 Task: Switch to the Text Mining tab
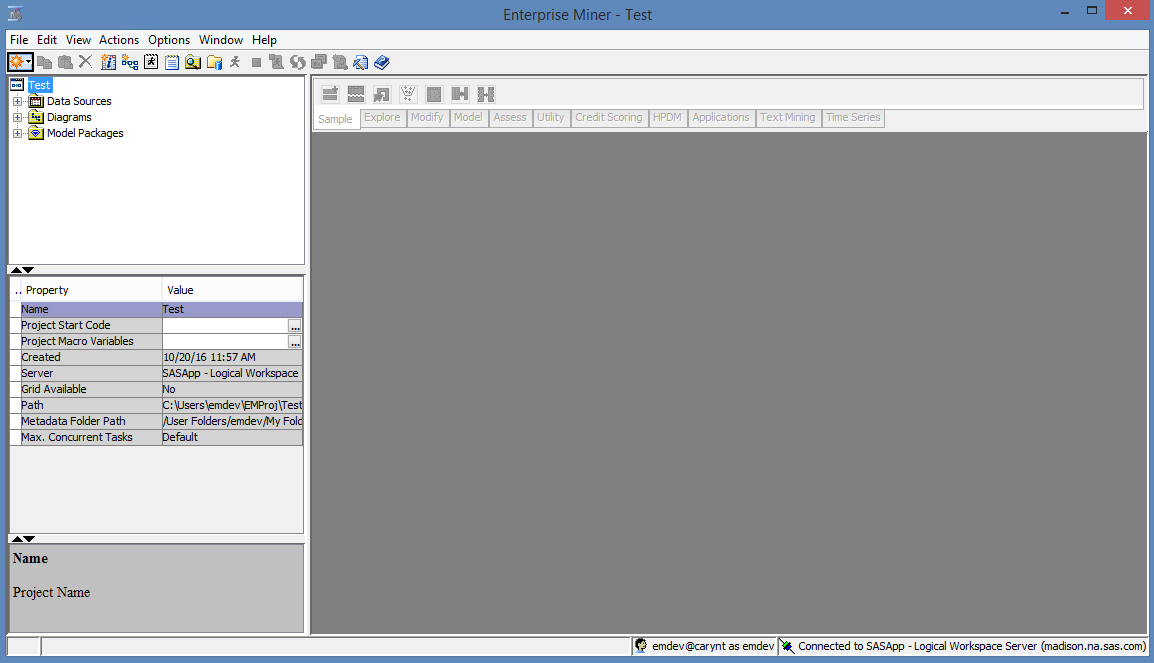pyautogui.click(x=787, y=117)
